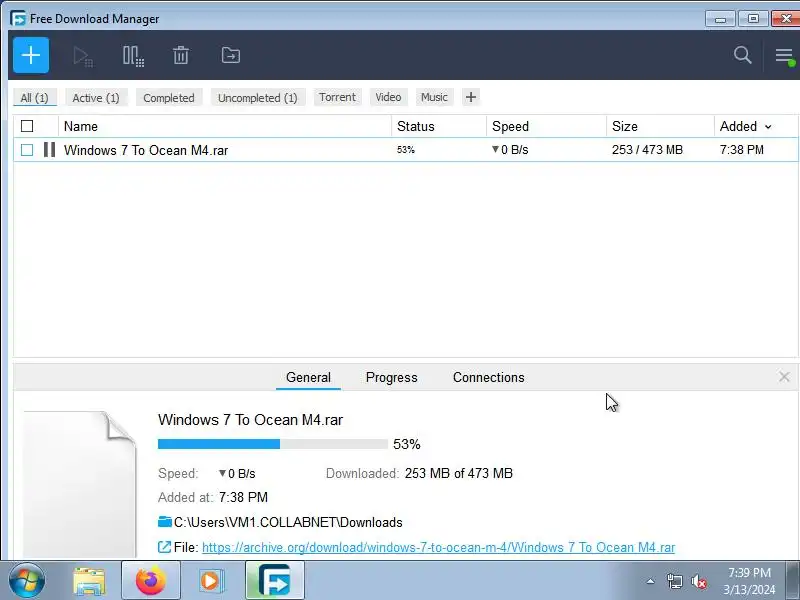Click the blue plus add download button
Image resolution: width=800 pixels, height=600 pixels.
point(31,55)
